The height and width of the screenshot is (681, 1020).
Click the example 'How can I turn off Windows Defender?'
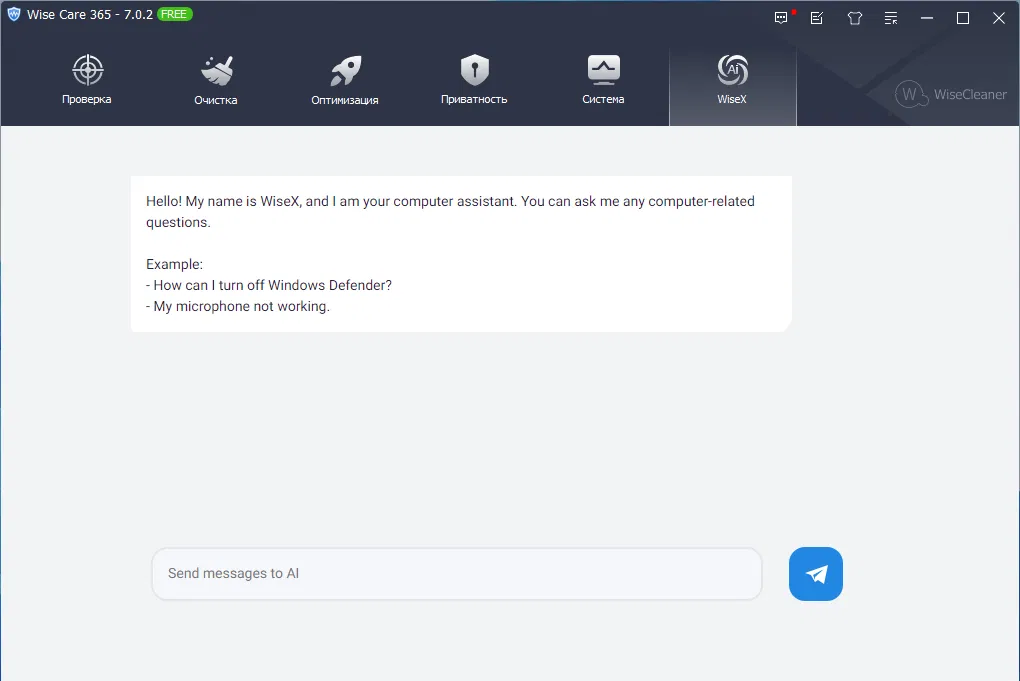[x=269, y=285]
